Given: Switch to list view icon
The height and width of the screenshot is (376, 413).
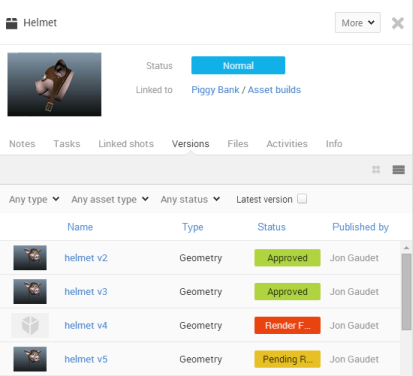Looking at the screenshot, I should click(x=399, y=170).
